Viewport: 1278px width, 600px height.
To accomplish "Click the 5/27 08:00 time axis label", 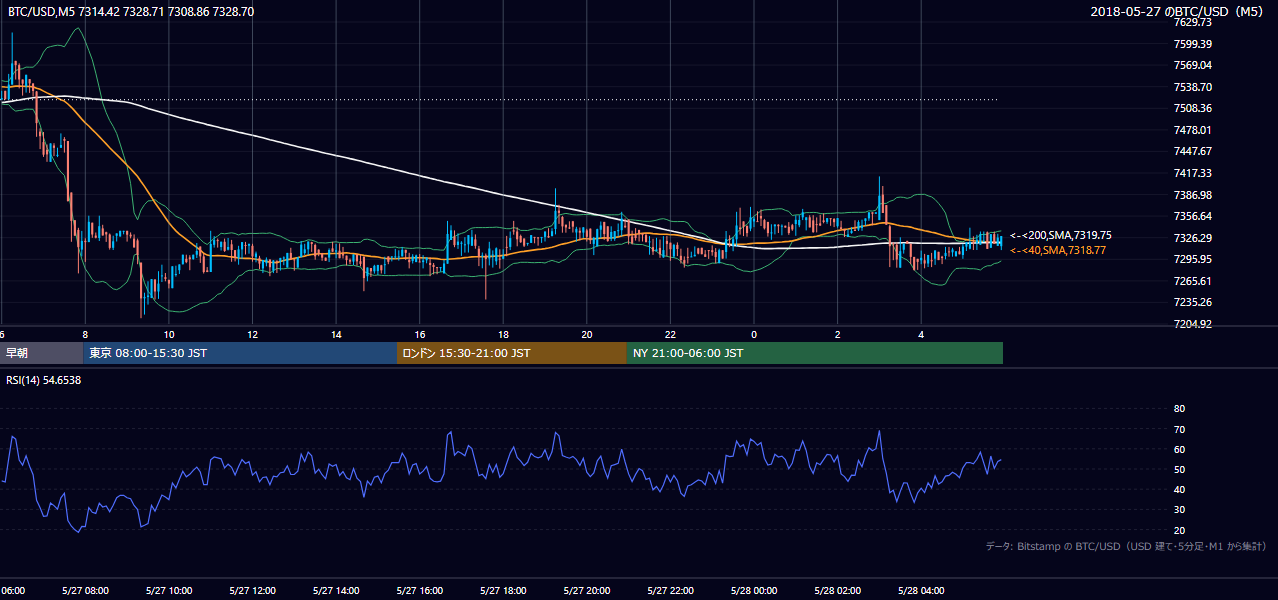I will pos(85,591).
